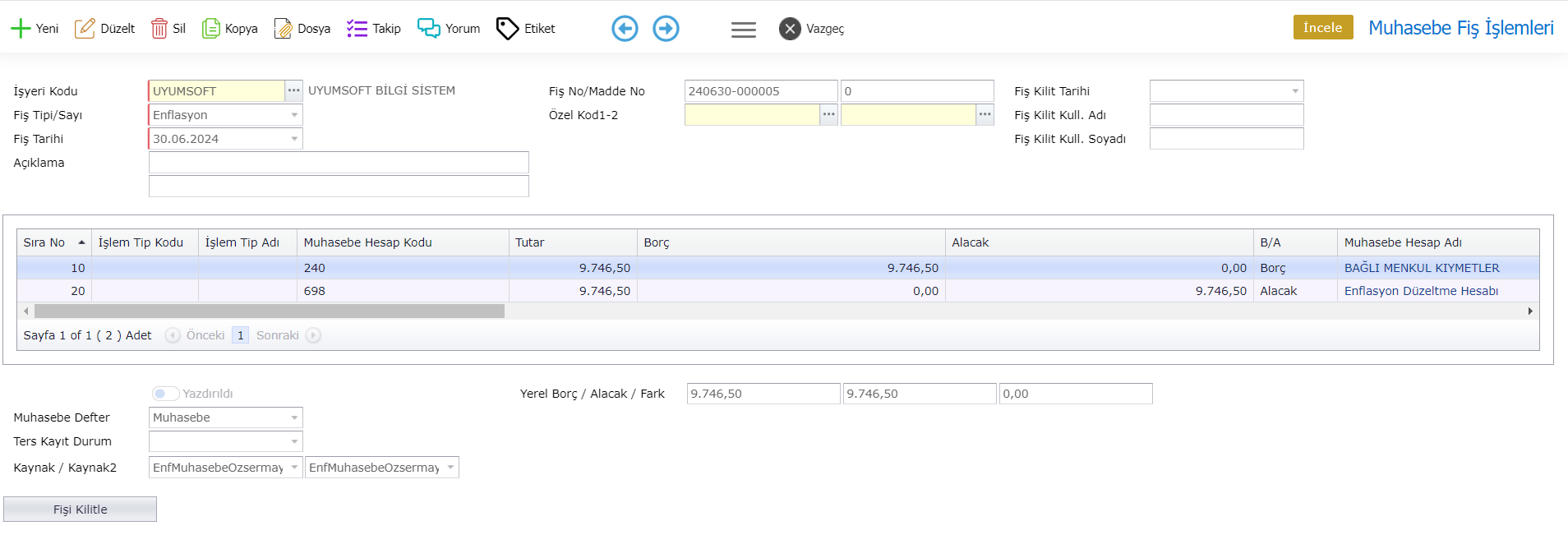Expand the Kaynak2 dropdown
The height and width of the screenshot is (535, 1568).
click(450, 468)
